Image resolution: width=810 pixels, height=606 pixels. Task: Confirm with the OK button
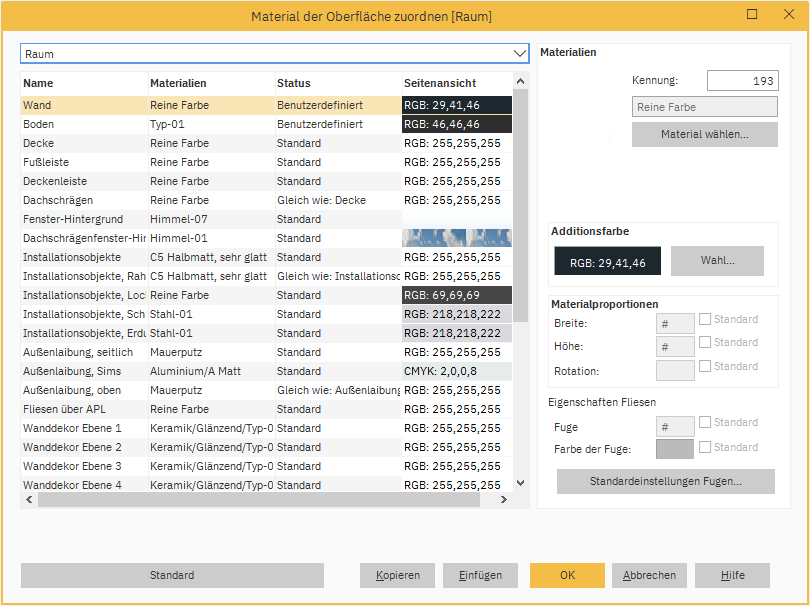[x=567, y=575]
